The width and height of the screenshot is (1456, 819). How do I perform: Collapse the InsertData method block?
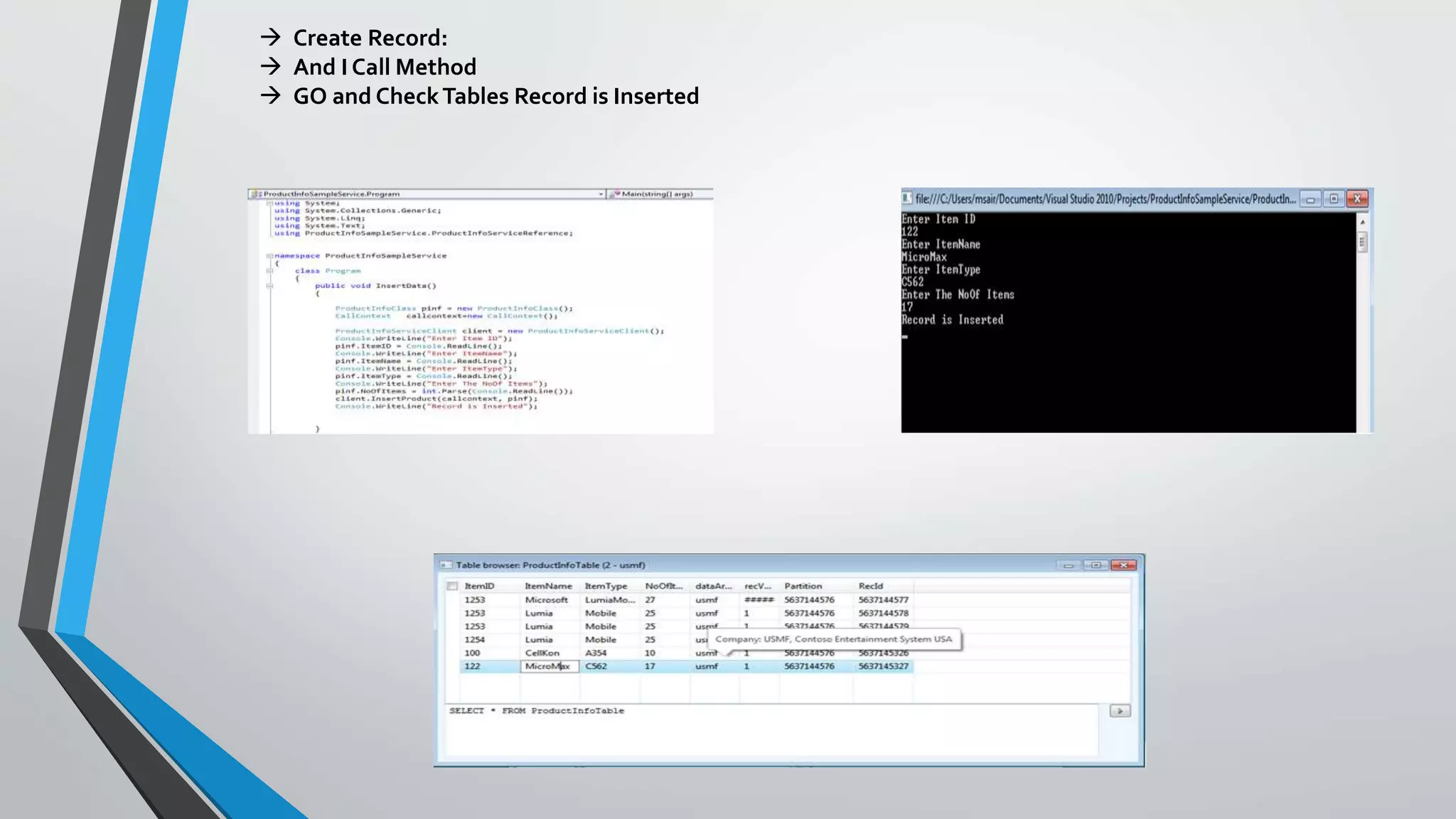[x=270, y=286]
